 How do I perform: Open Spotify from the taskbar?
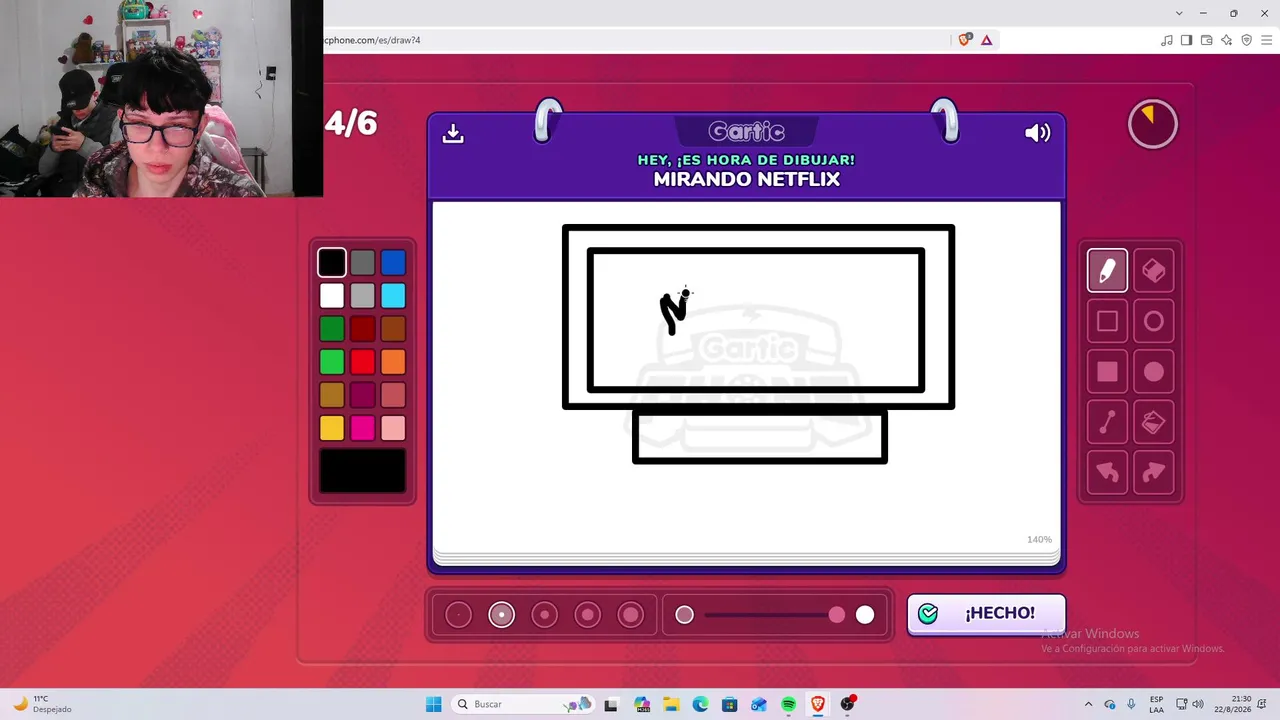click(788, 704)
